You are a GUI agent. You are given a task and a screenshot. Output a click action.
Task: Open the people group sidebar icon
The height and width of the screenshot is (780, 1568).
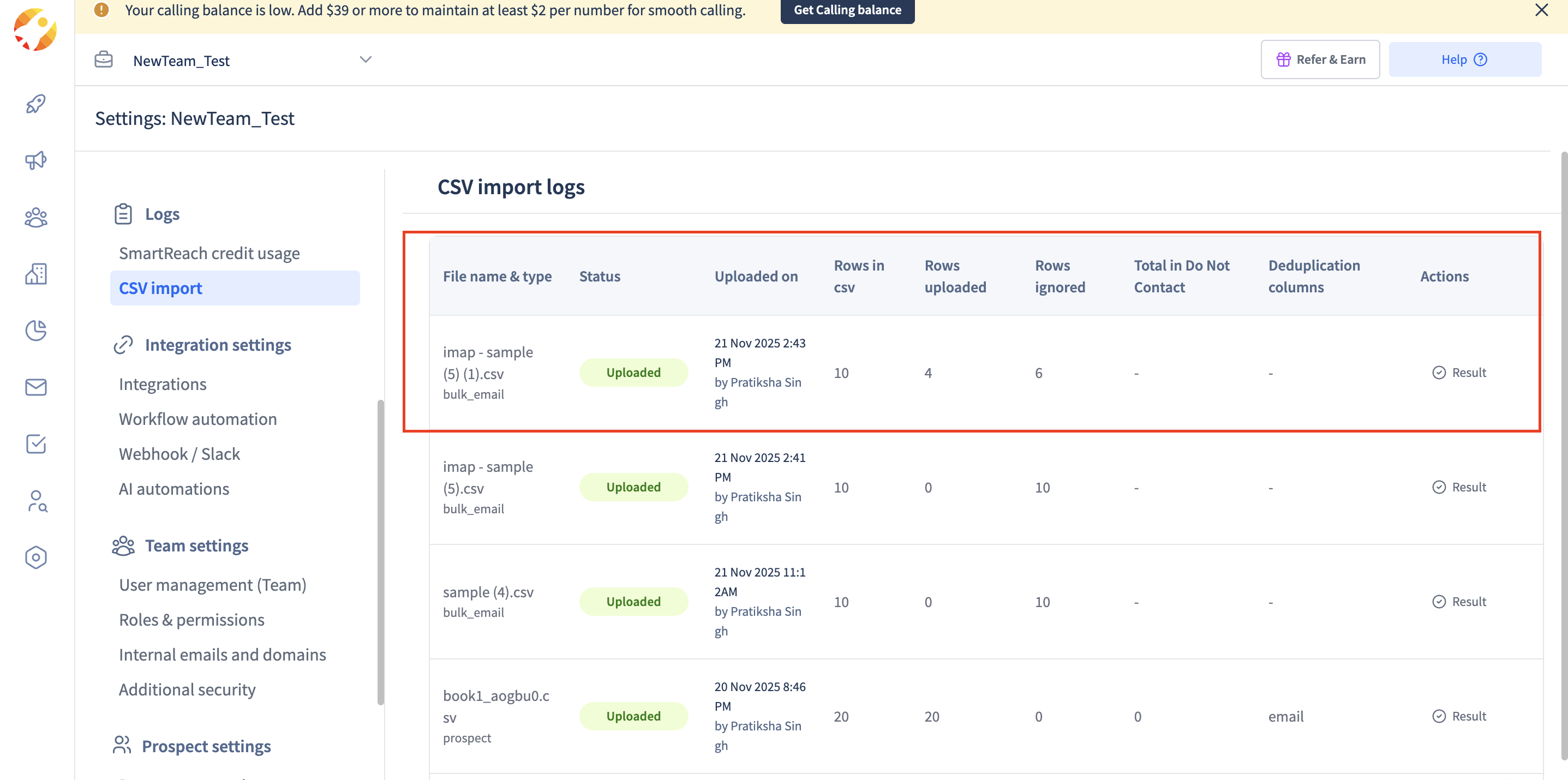[36, 217]
